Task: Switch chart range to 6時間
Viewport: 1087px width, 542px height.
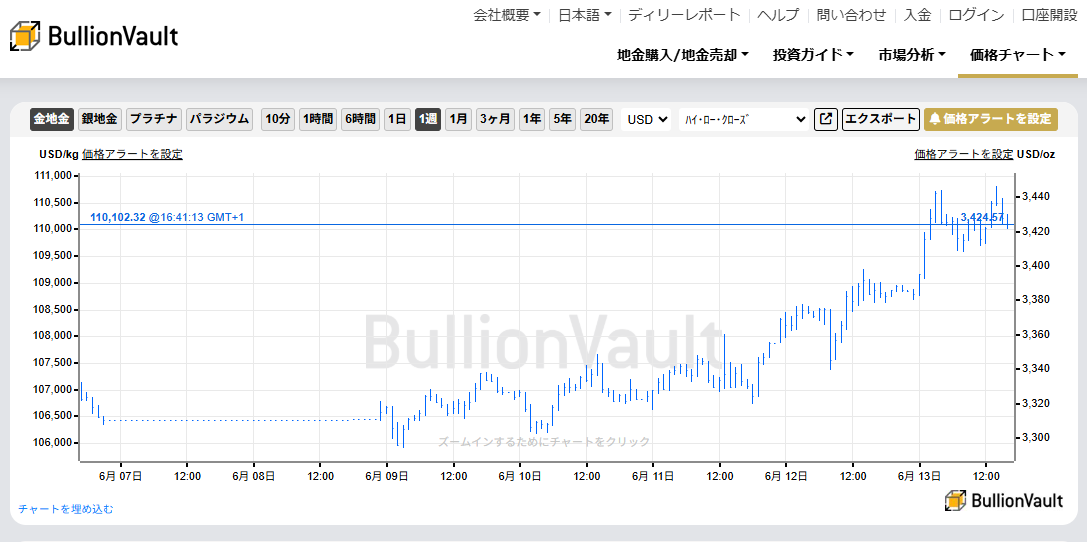Action: click(360, 119)
